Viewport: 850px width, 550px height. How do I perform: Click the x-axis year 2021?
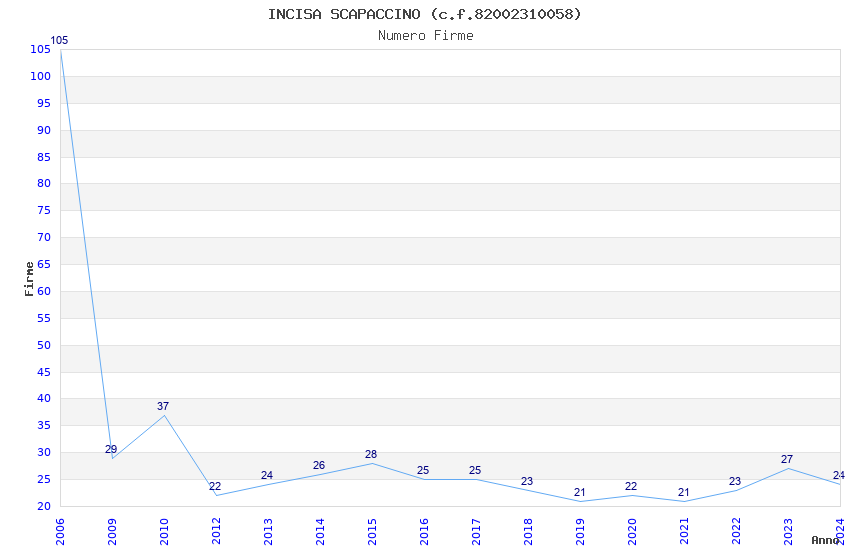[x=684, y=532]
